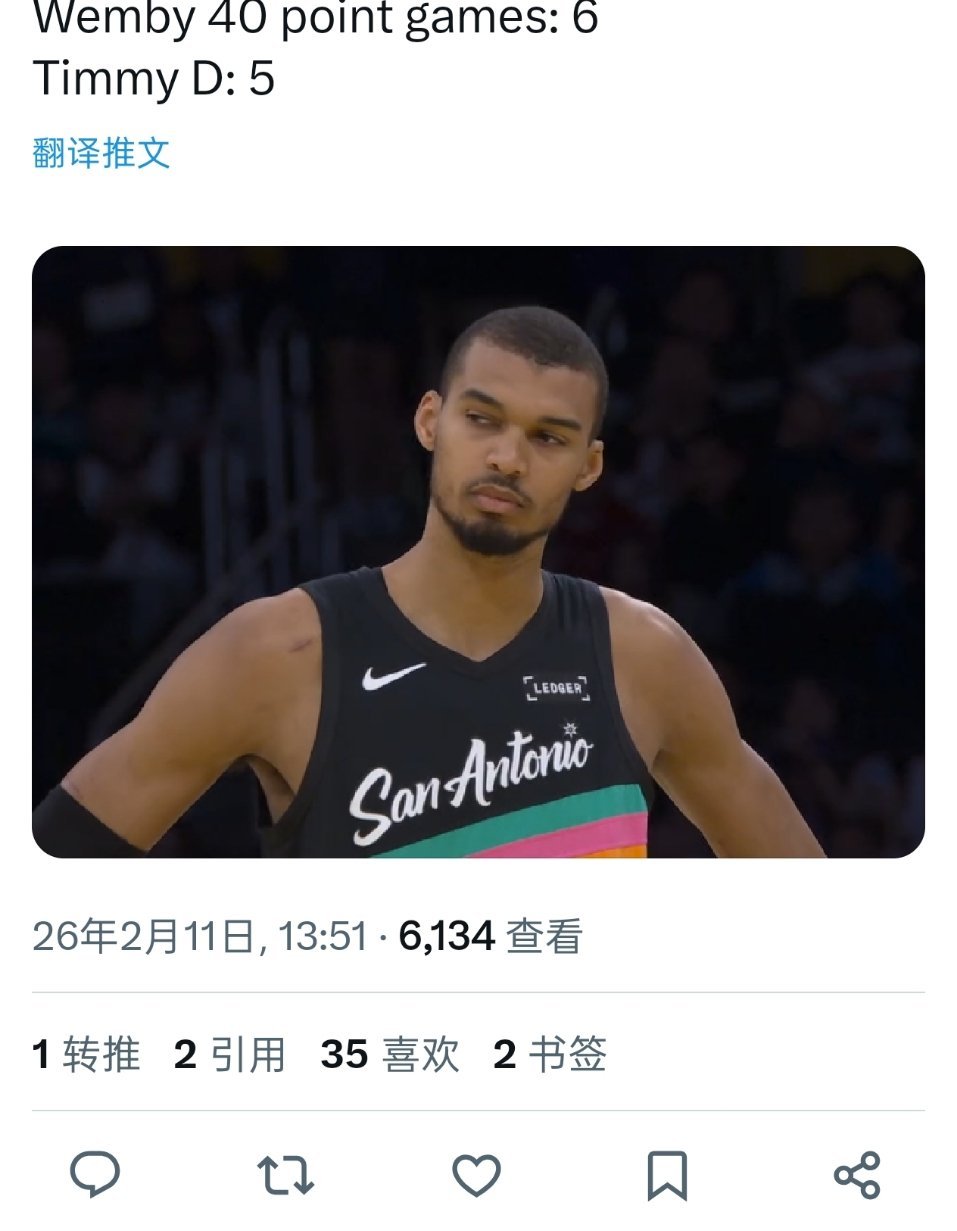Tap the LEDGER patch on the jersey
Image resolution: width=957 pixels, height=1231 pixels.
coord(556,687)
